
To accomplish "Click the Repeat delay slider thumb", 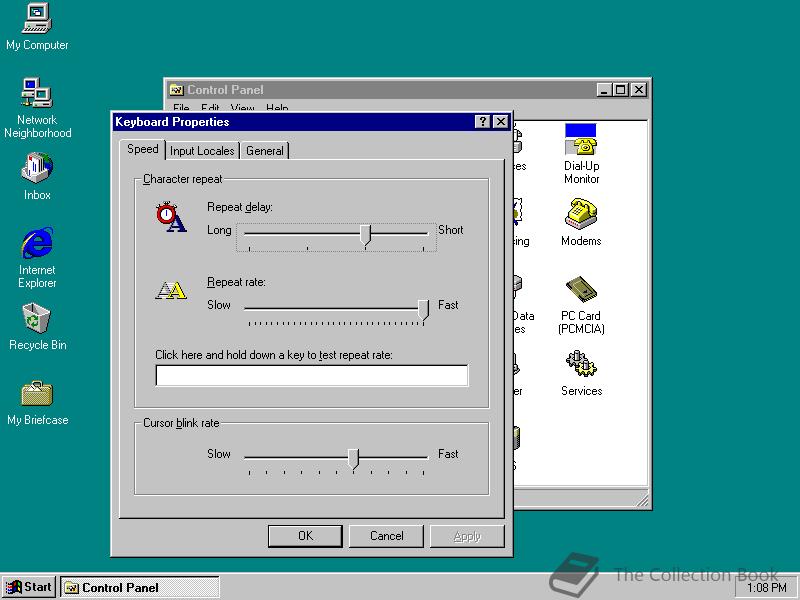I will coord(365,235).
